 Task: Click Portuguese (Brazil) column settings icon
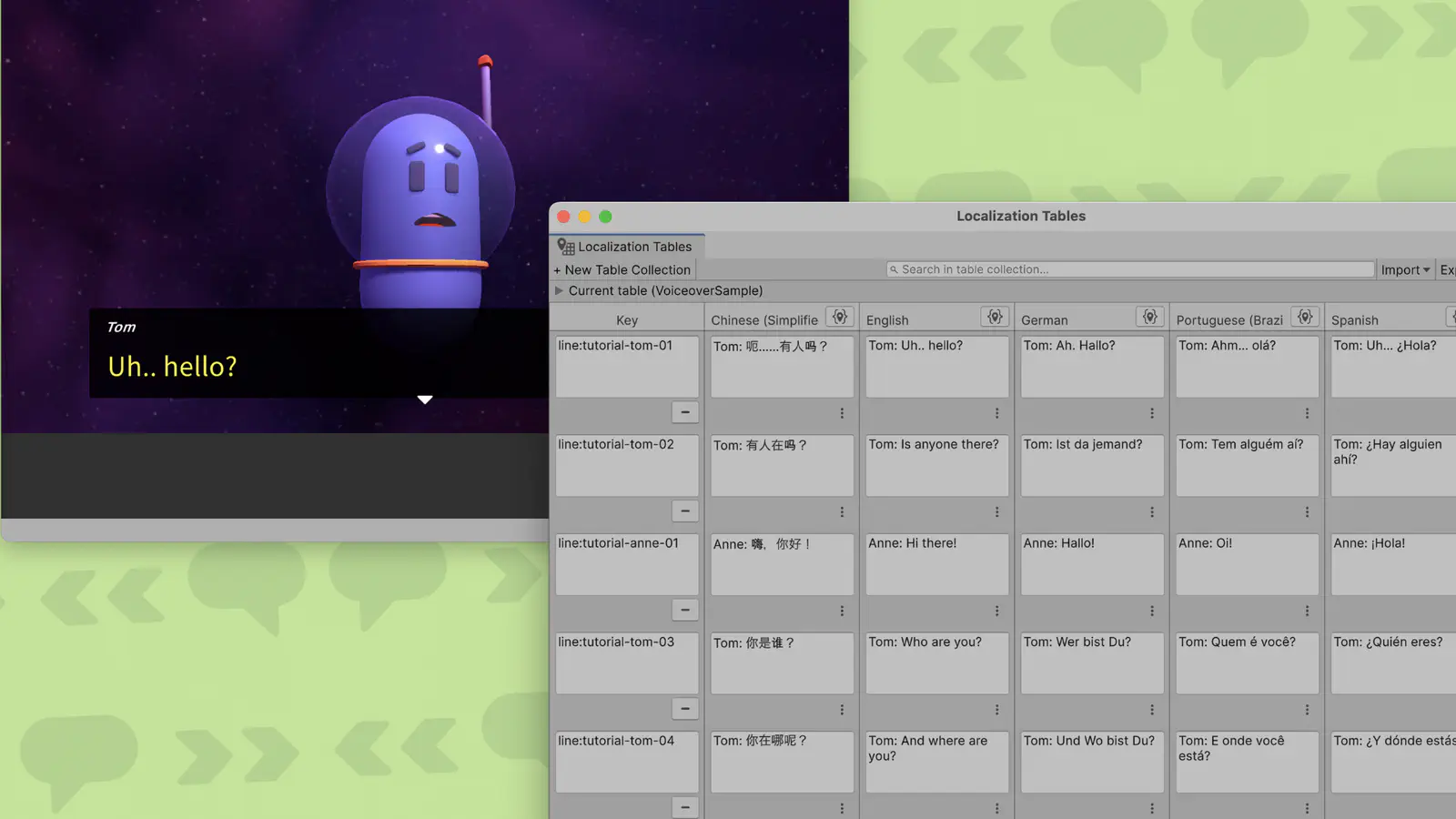[1304, 317]
